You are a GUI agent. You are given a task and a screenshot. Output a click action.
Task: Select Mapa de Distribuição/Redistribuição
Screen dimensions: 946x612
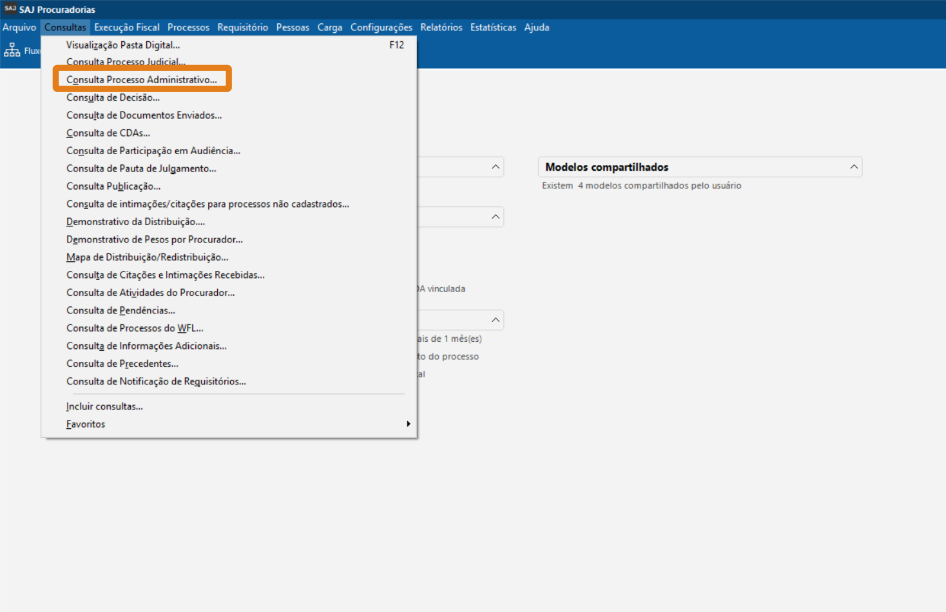click(x=147, y=257)
